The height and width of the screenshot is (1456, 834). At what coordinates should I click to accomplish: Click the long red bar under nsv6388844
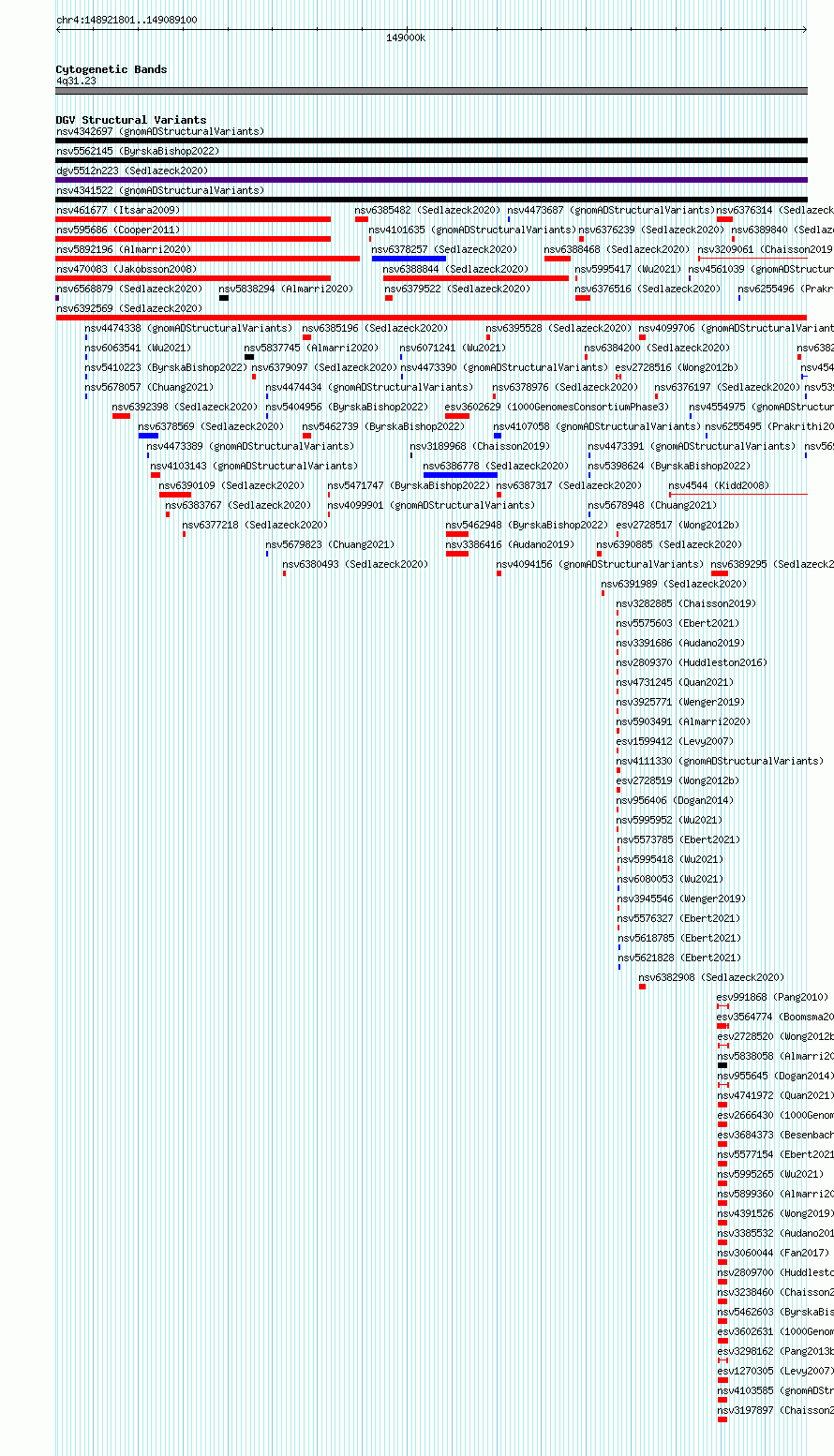click(476, 278)
